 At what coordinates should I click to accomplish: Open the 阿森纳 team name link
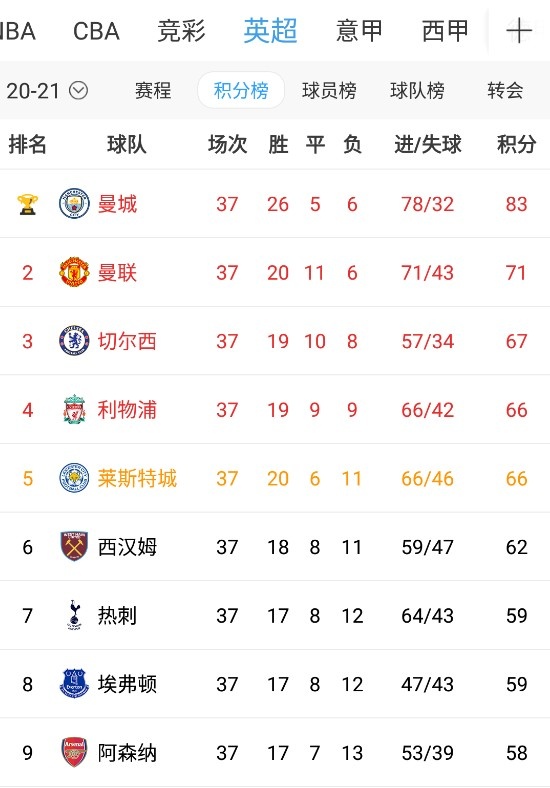[127, 753]
